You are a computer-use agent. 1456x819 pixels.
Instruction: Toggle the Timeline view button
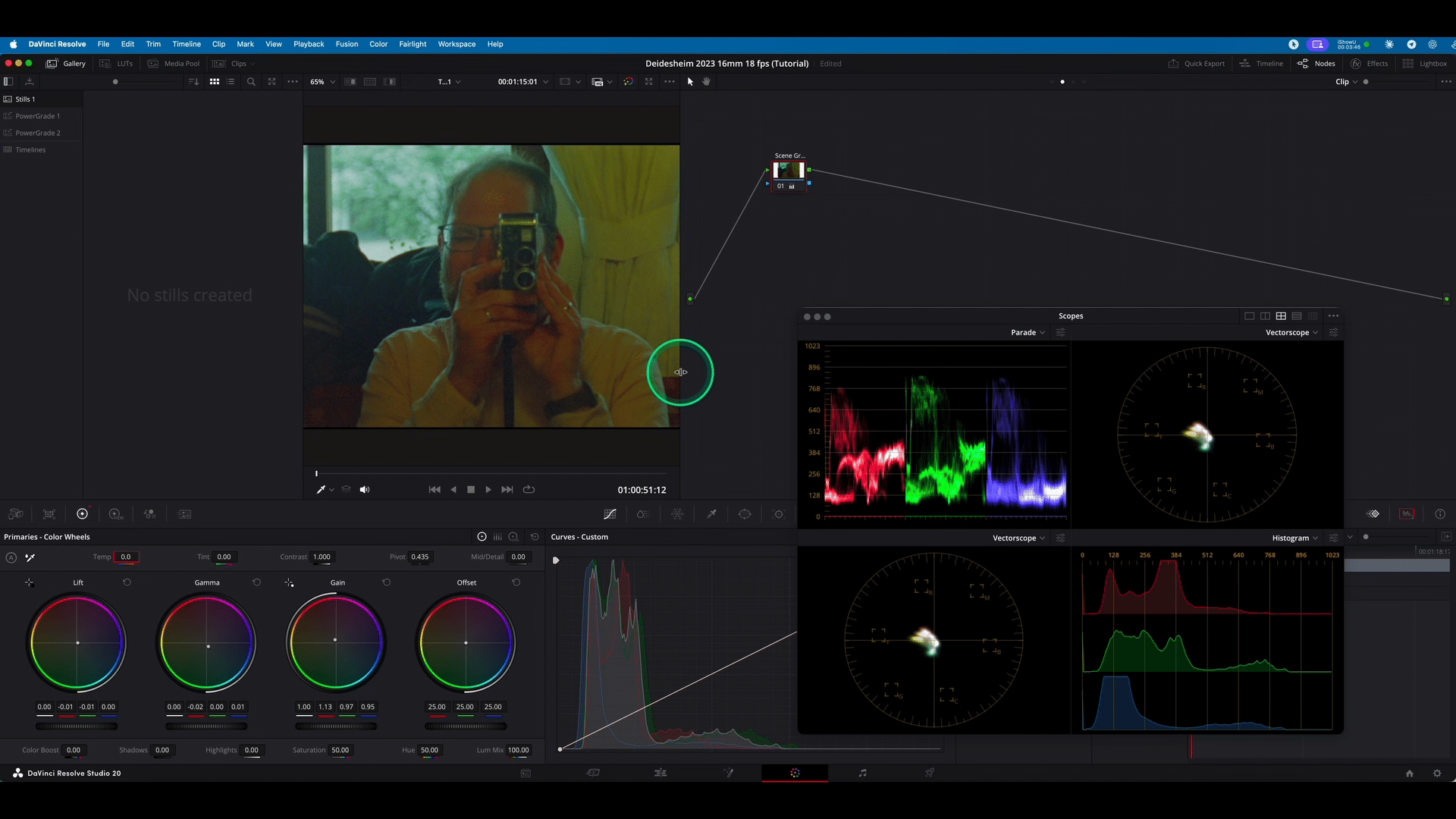(x=1261, y=64)
